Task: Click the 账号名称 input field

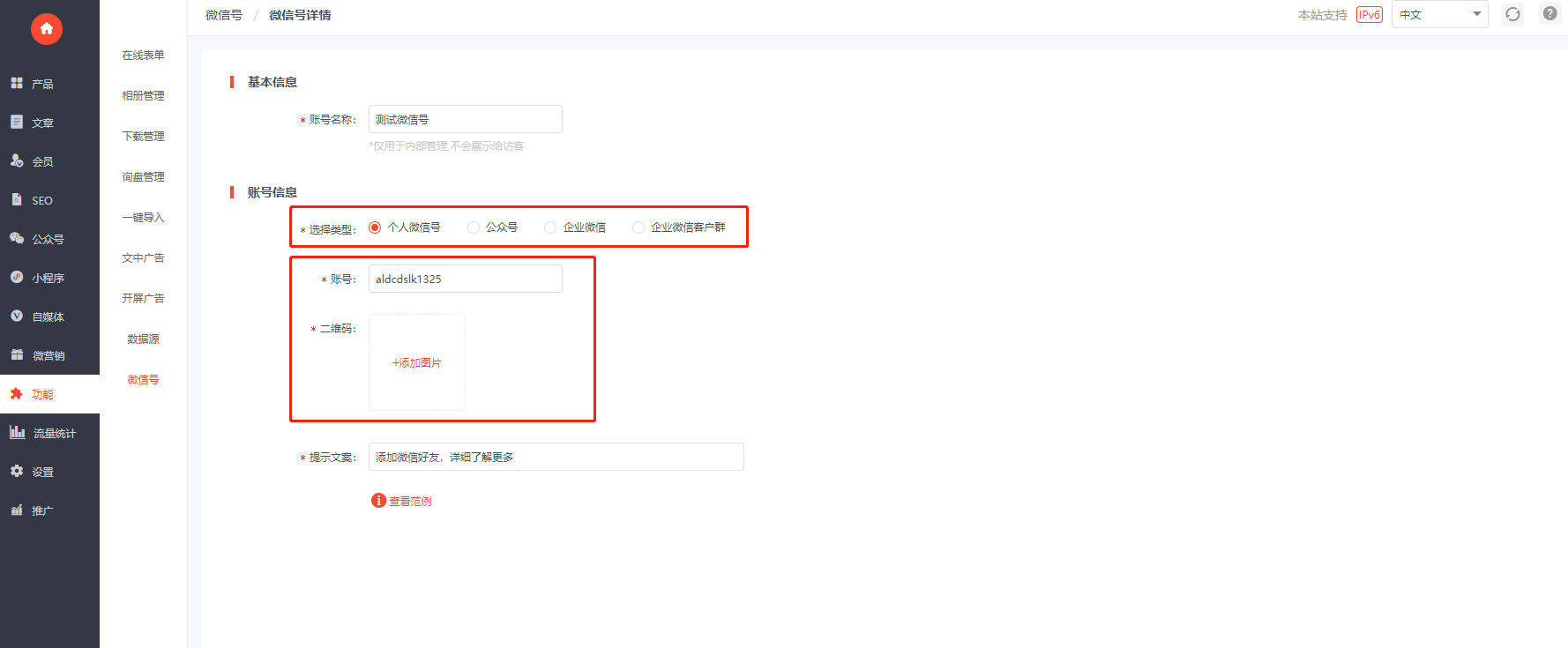Action: coord(465,119)
